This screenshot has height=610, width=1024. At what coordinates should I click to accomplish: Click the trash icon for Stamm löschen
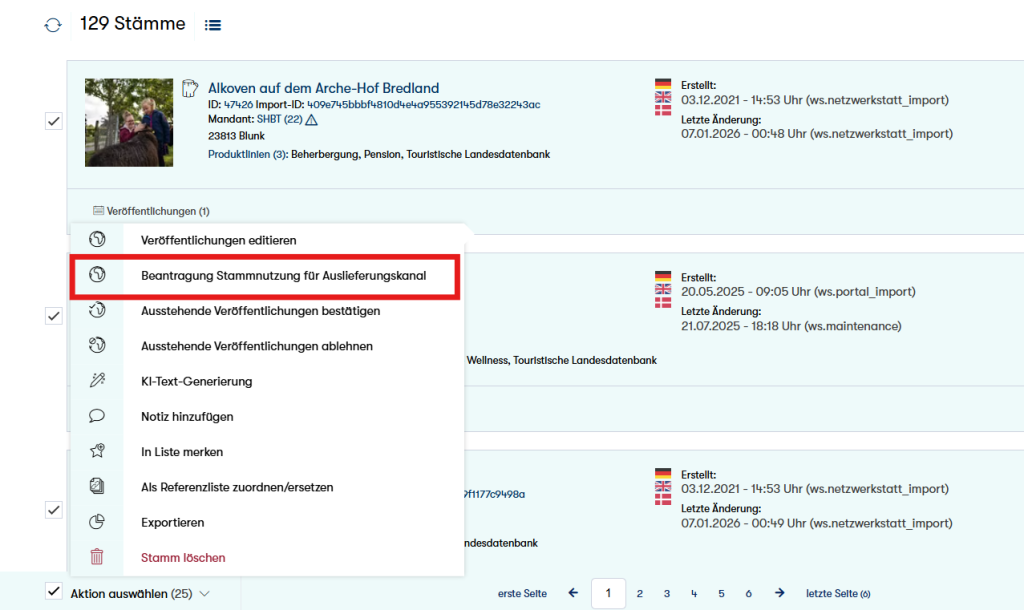point(97,557)
